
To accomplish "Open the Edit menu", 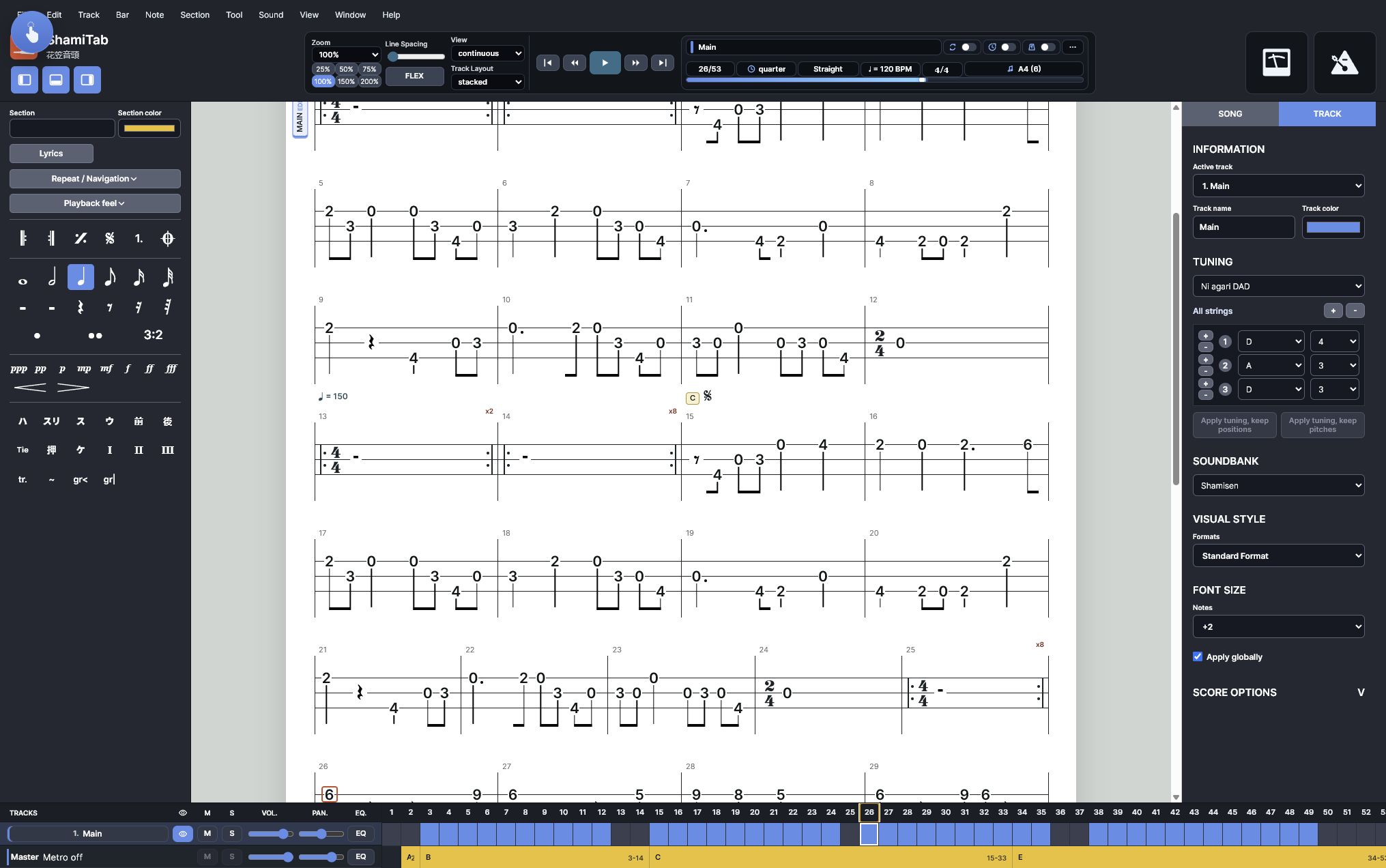I will (55, 14).
